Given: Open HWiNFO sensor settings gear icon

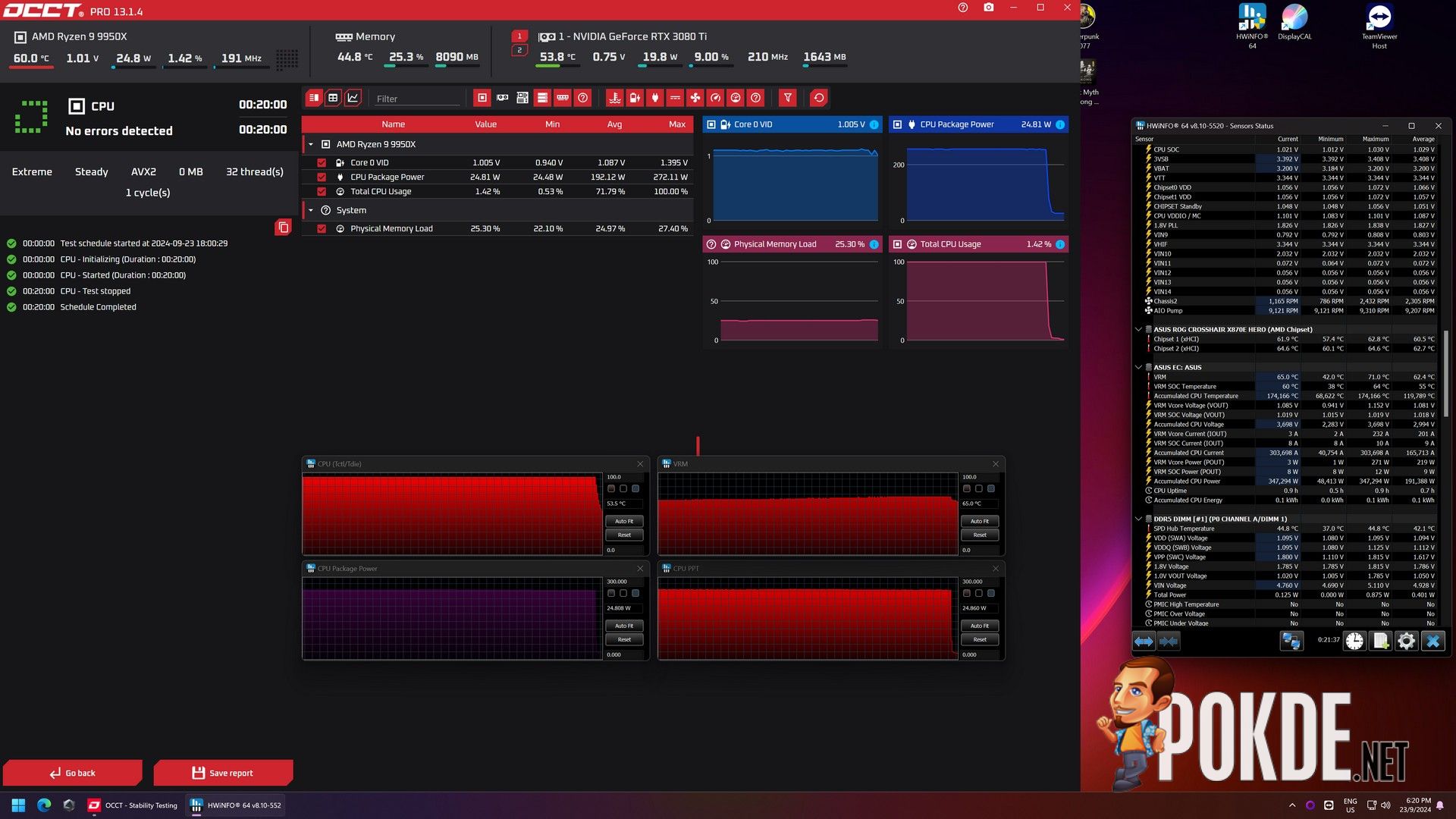Looking at the screenshot, I should (1407, 642).
